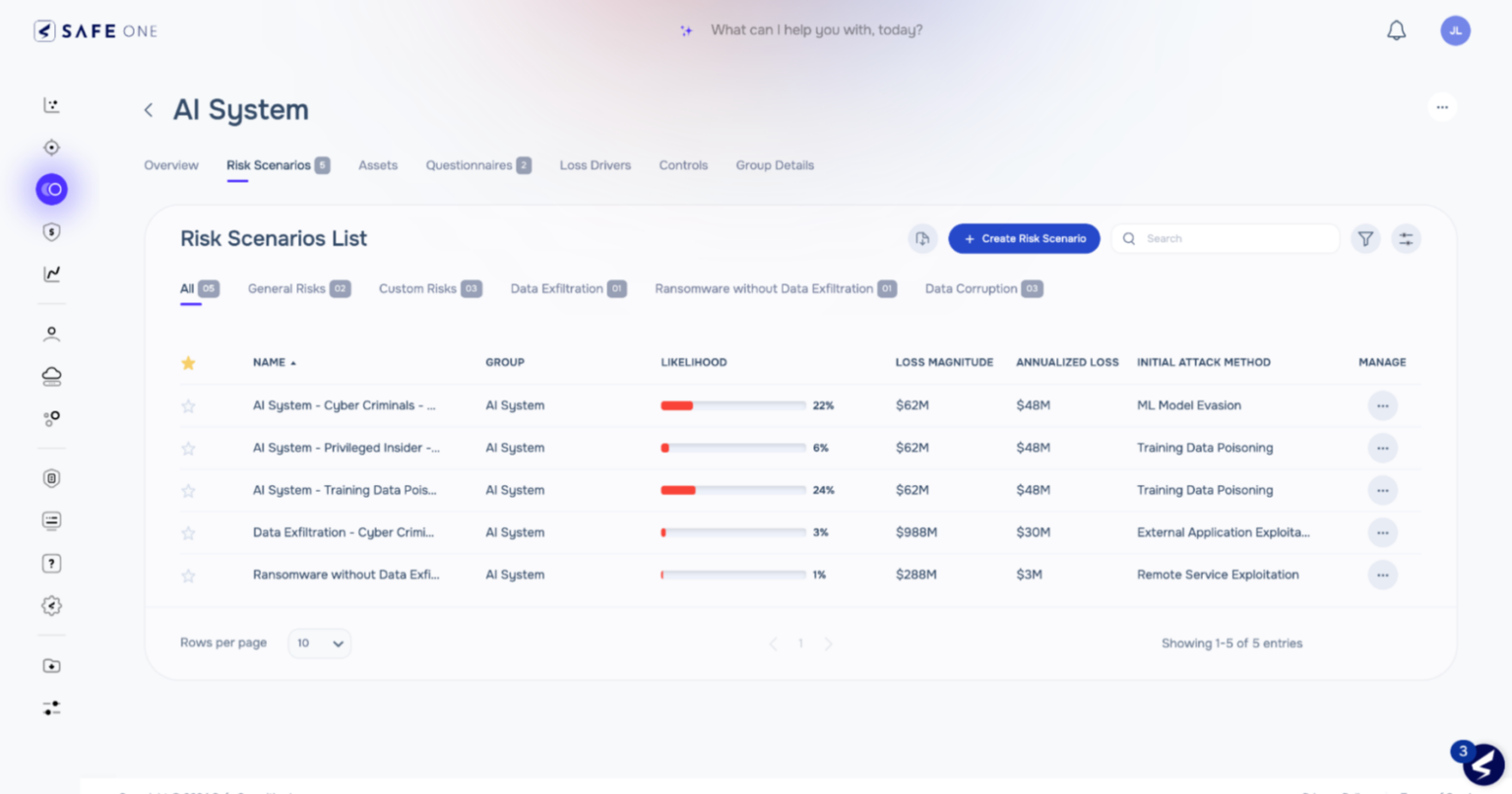Favorite the AI System - Cyber Criminals scenario
This screenshot has height=794, width=1512.
(188, 404)
